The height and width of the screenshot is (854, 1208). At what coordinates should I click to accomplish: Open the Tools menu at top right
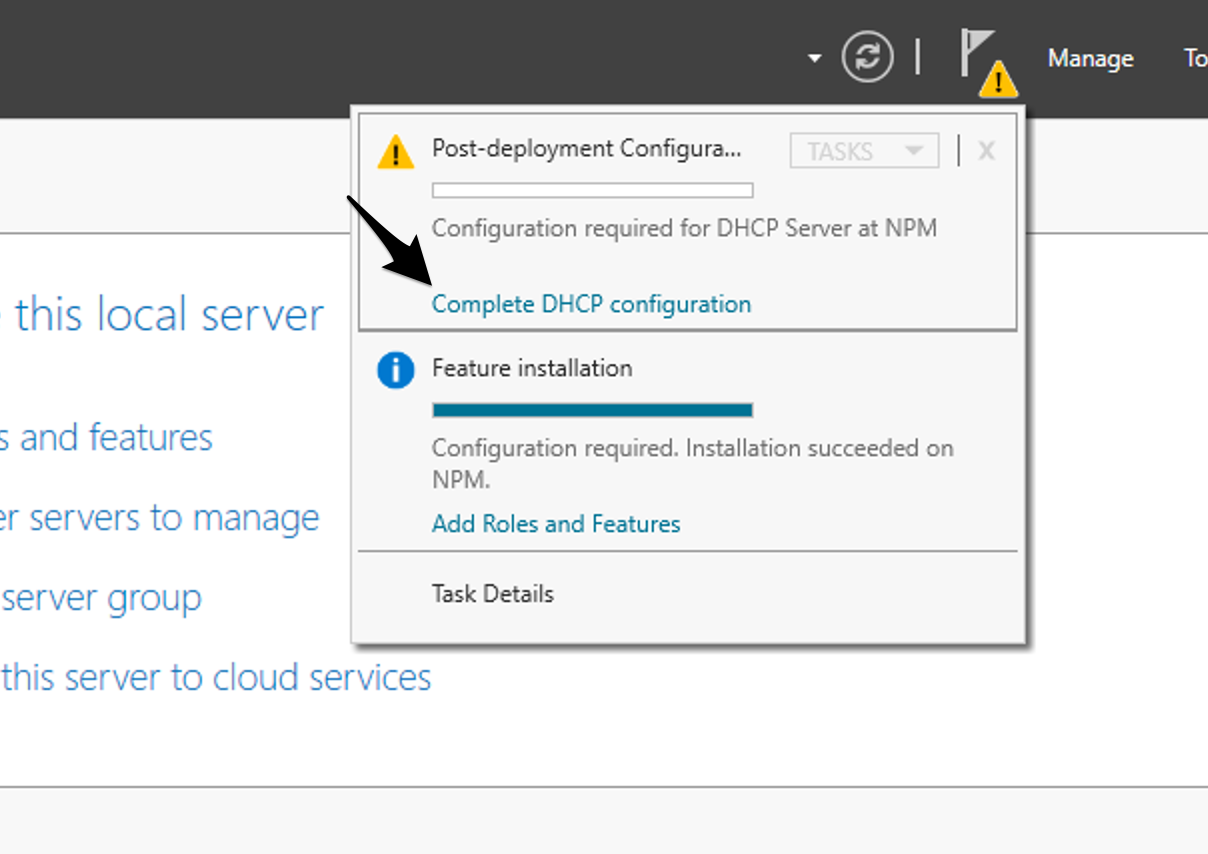(x=1195, y=58)
